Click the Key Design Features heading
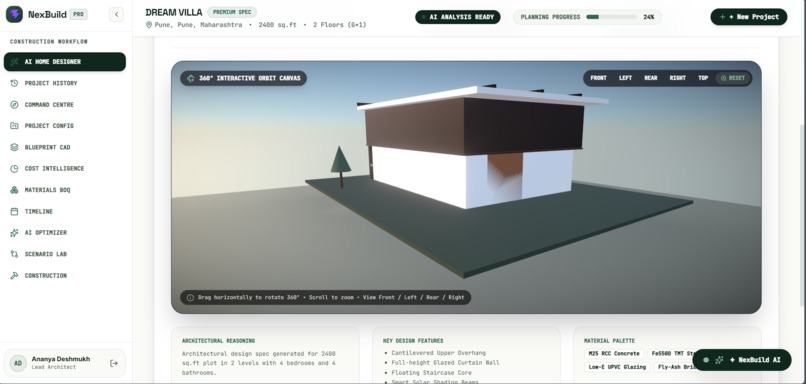This screenshot has height=384, width=806. (413, 341)
